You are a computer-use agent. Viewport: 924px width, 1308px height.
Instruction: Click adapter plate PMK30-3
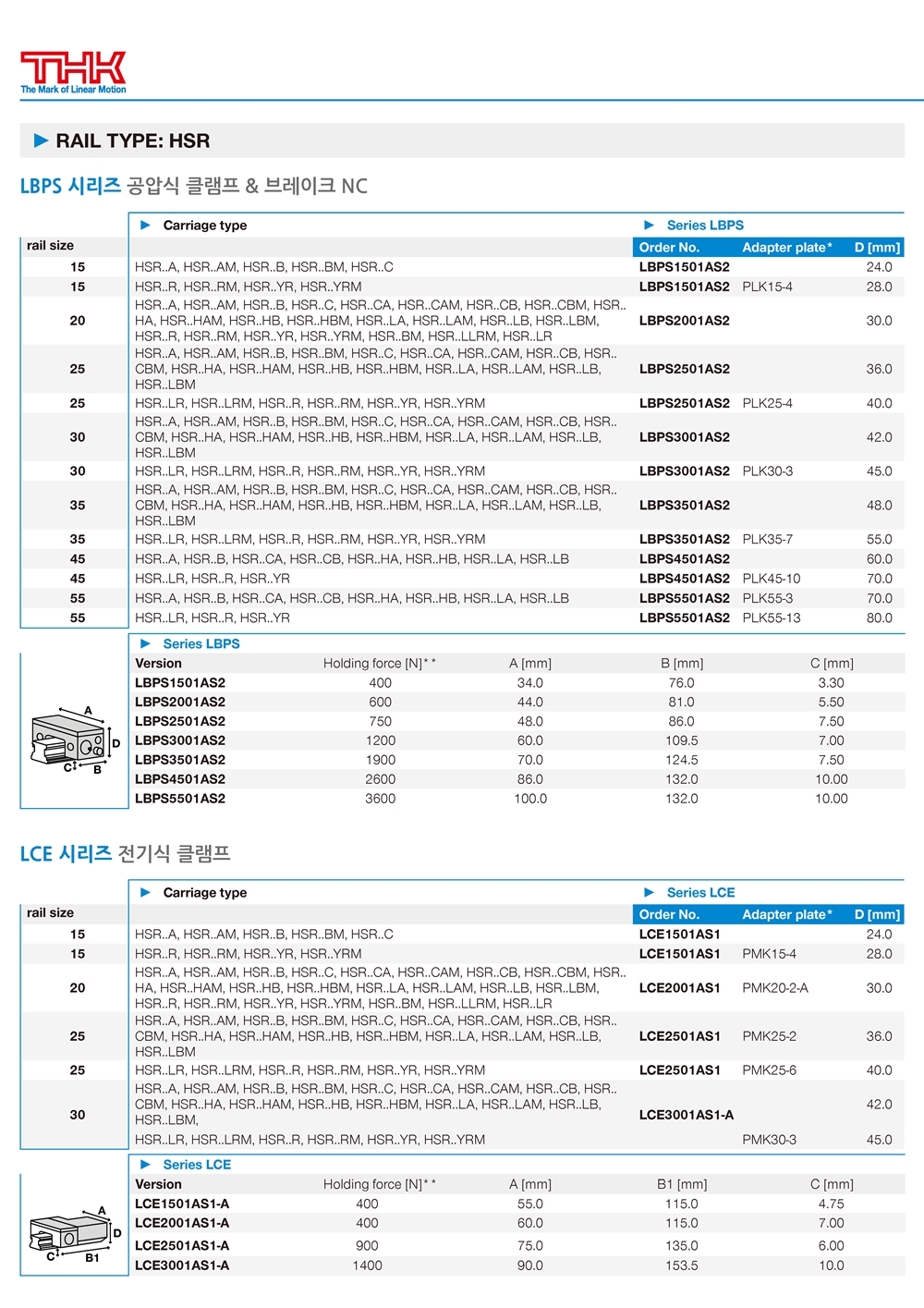(769, 1140)
